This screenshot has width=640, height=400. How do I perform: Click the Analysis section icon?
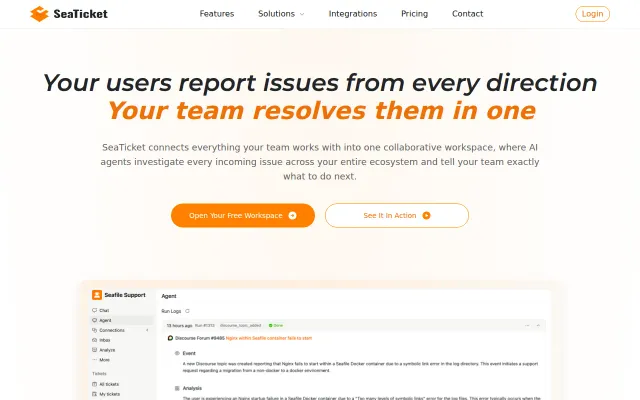177,388
